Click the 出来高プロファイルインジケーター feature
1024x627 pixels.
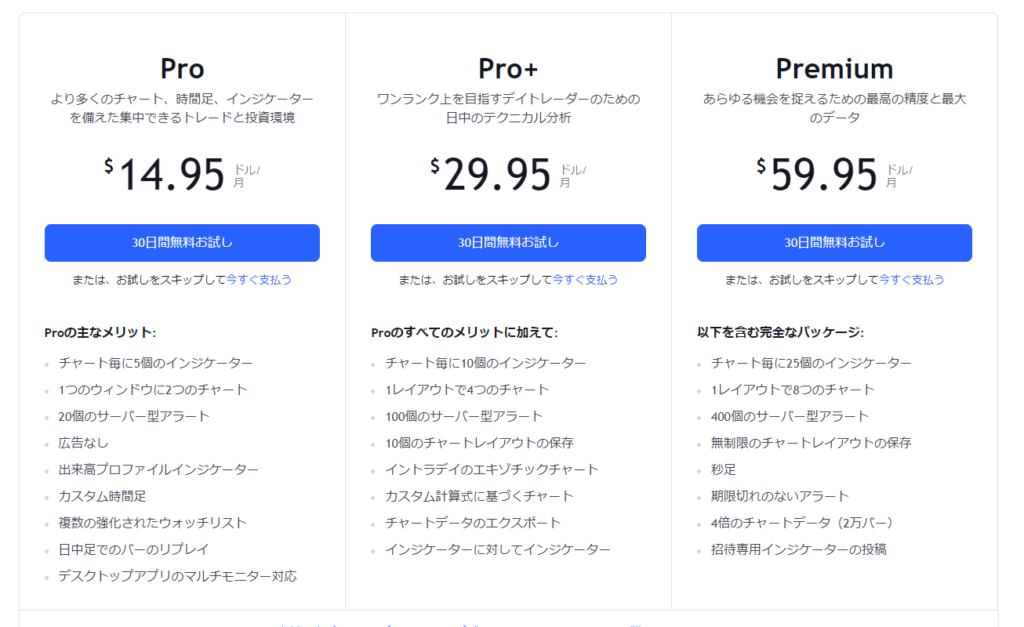point(158,470)
